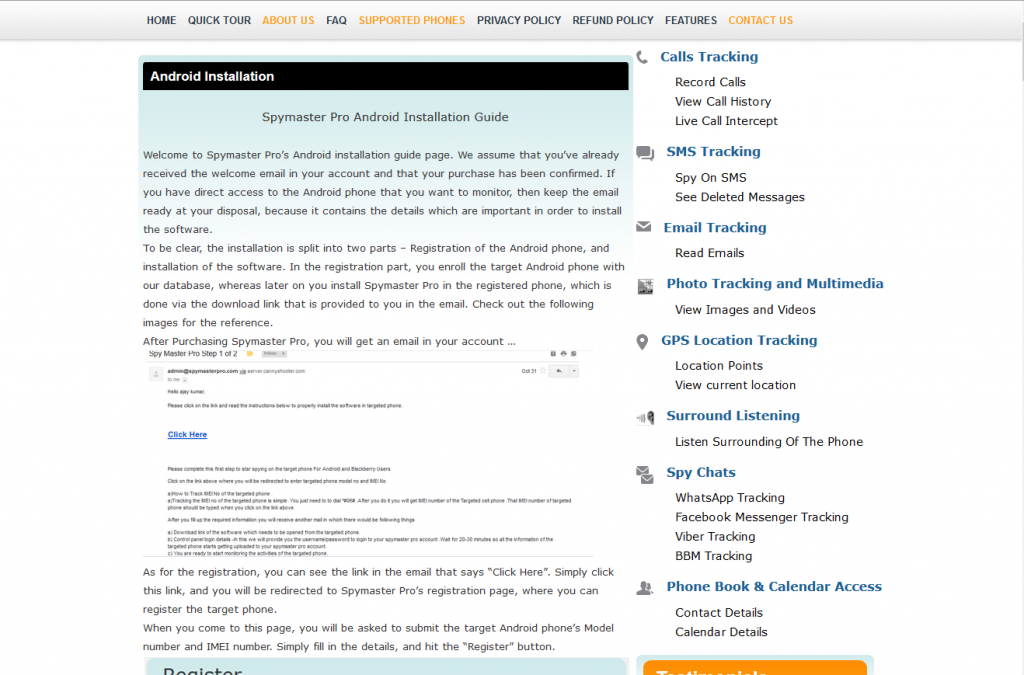Viewport: 1024px width, 675px height.
Task: Open Listen Surrounding Of The Phone
Action: pyautogui.click(x=769, y=442)
